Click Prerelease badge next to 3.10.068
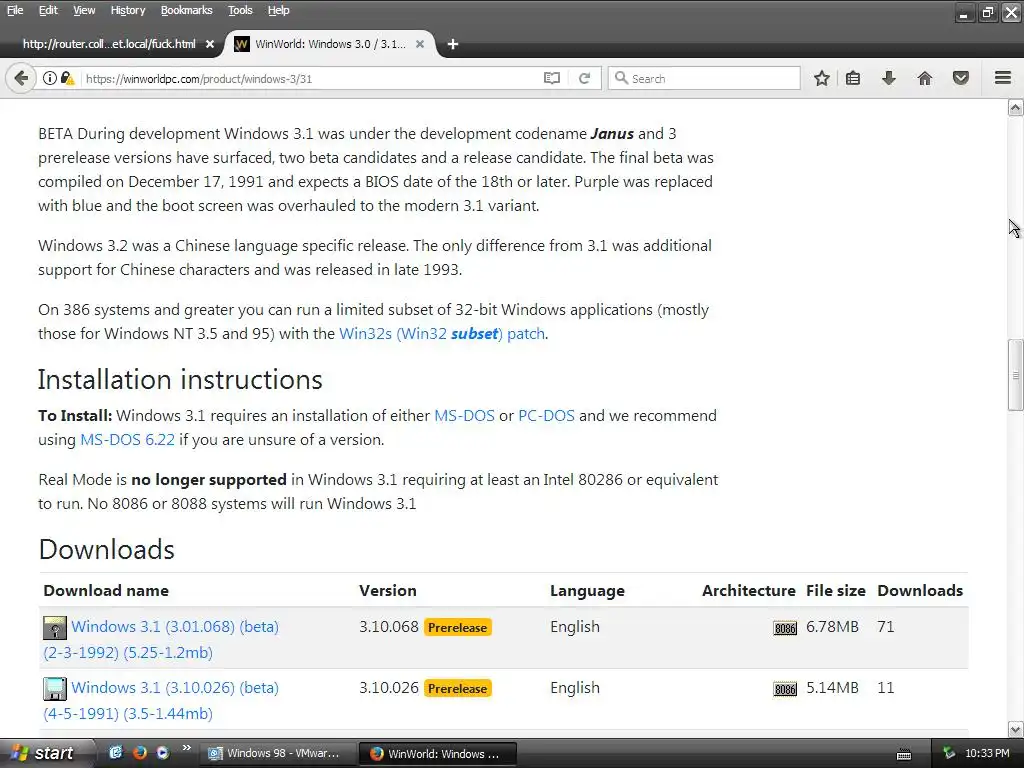This screenshot has width=1024, height=768. pyautogui.click(x=458, y=628)
